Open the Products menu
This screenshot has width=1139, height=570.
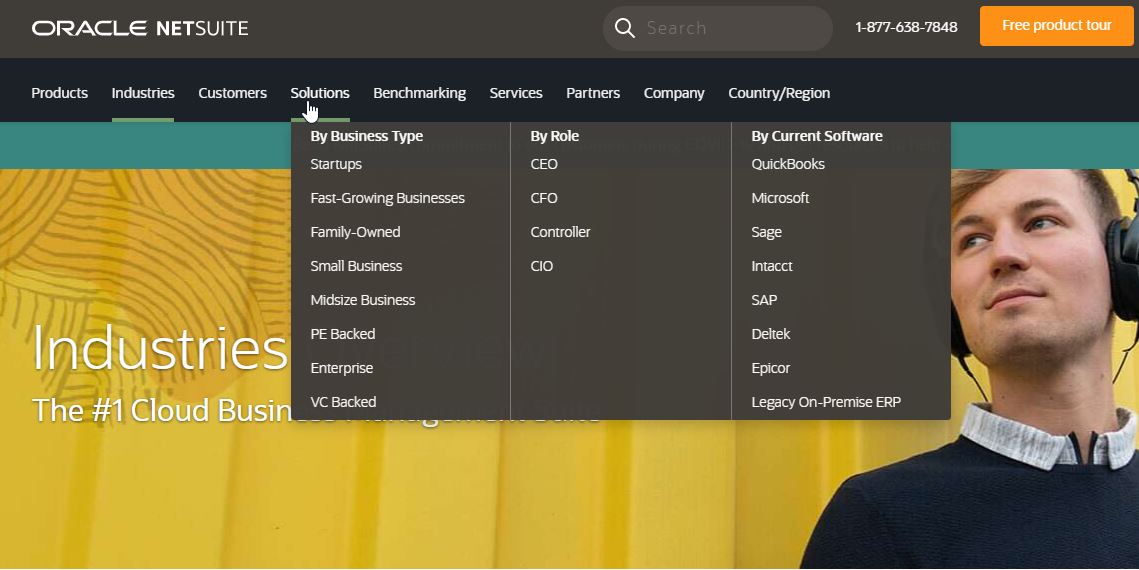(59, 93)
